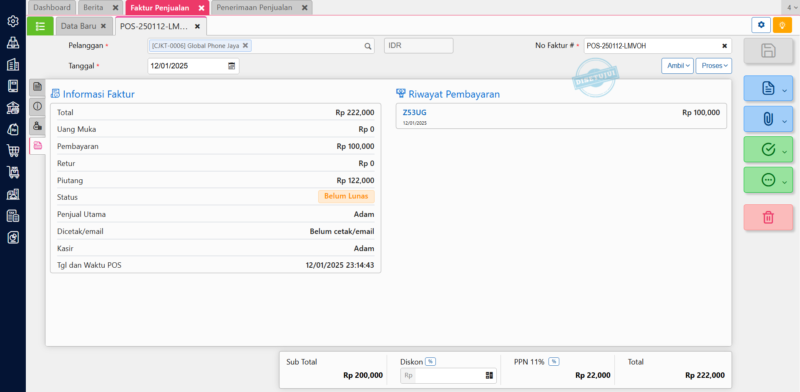
Task: Open the office buildings module in sidebar
Action: click(13, 65)
